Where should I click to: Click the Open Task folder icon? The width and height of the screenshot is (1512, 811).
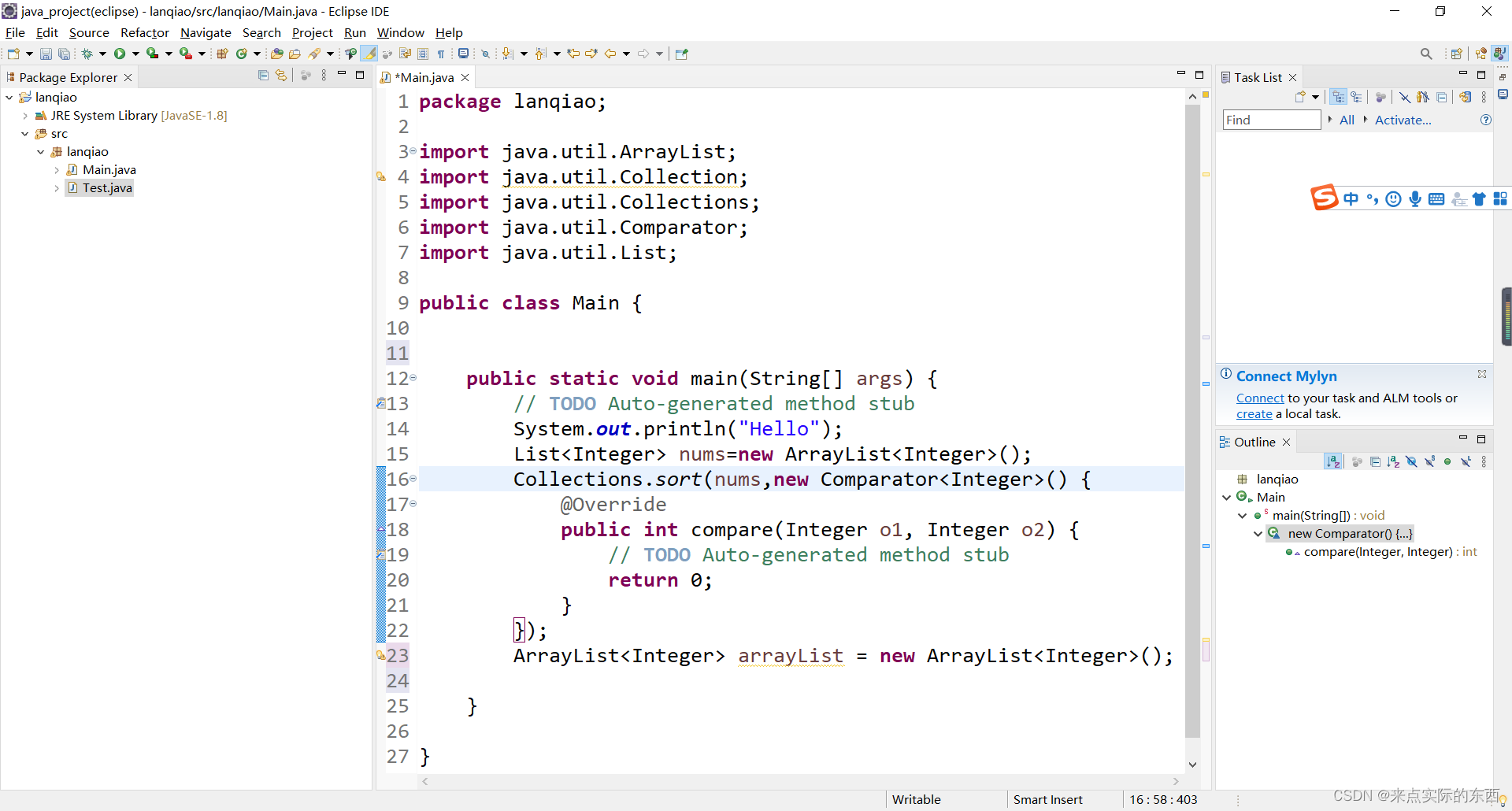click(295, 54)
